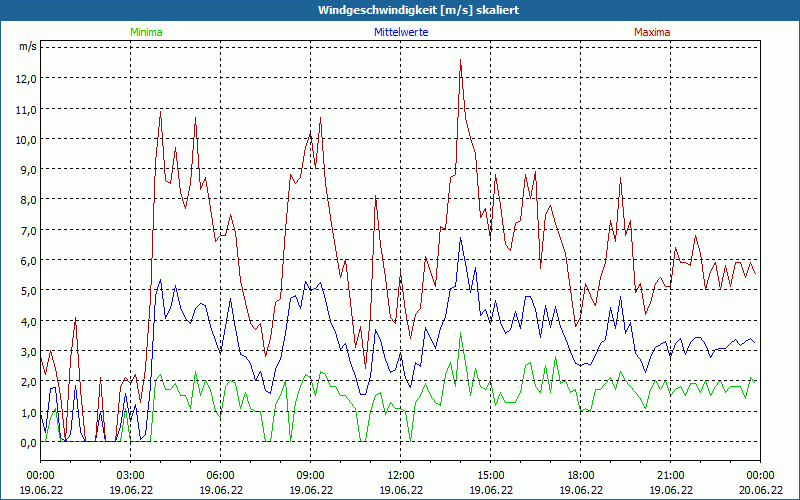Click the '15:00' time axis label
Viewport: 800px width, 500px height.
coord(490,476)
